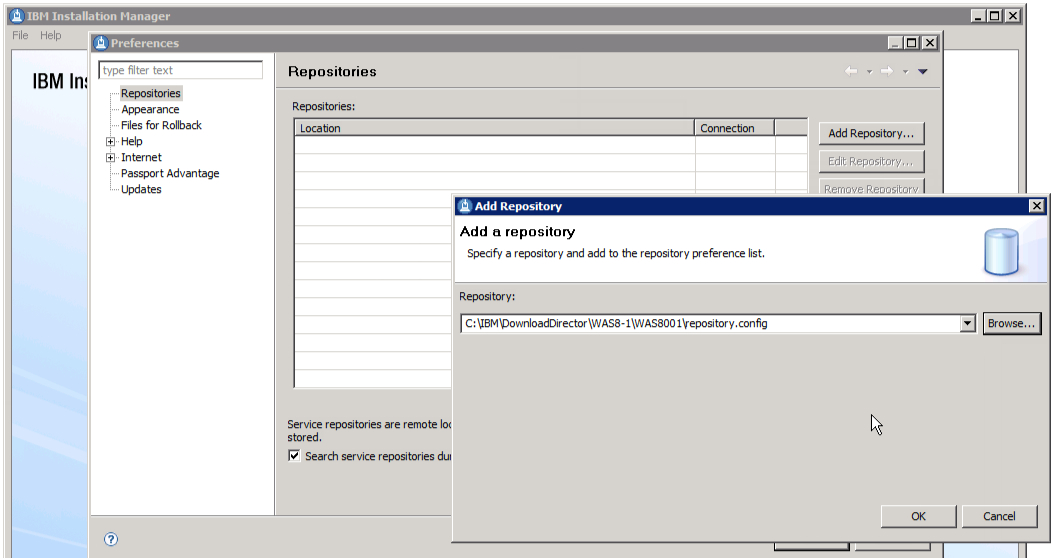Click the Connection column header
The image size is (1064, 558).
734,128
